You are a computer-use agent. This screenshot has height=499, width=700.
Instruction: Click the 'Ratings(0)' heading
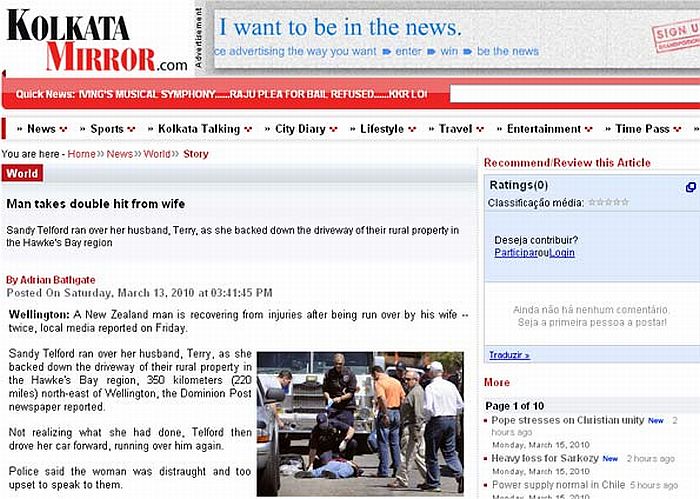518,185
